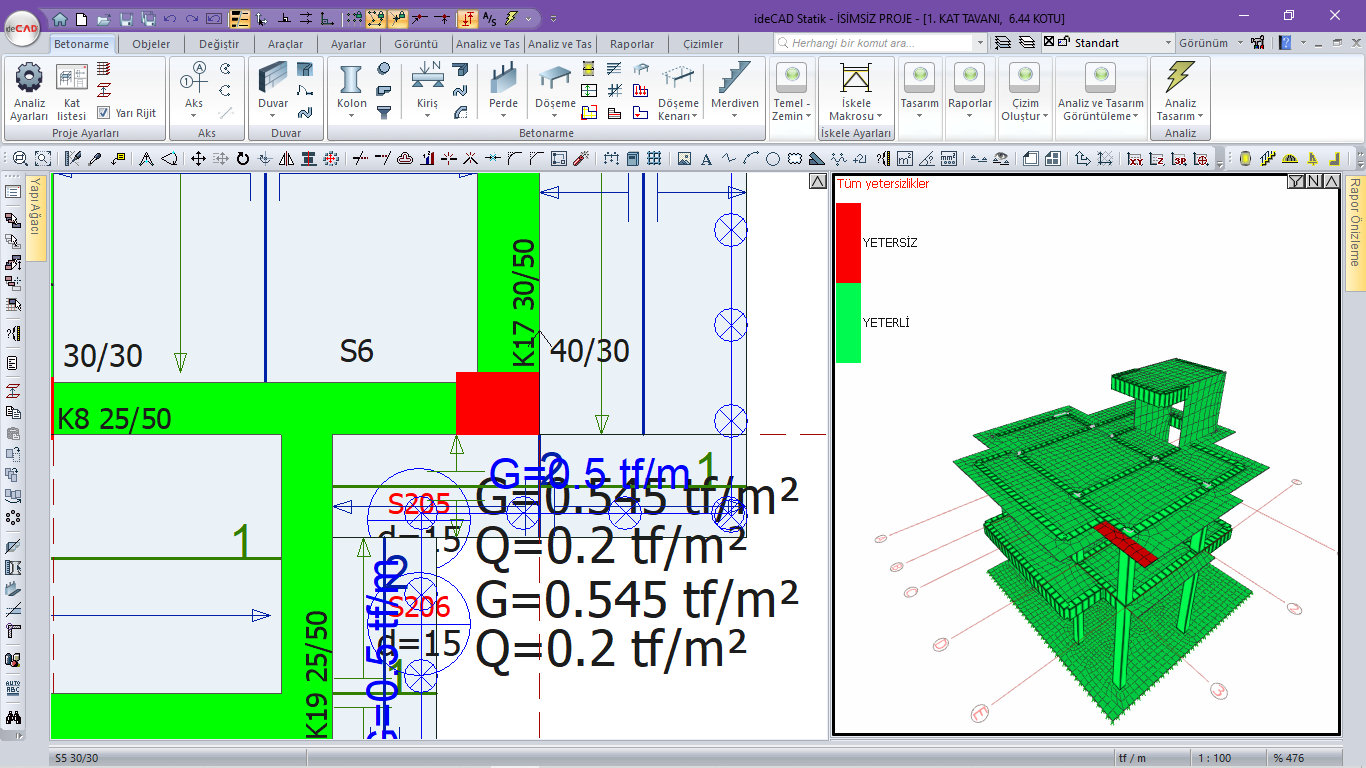Select the Duvar wall tool
Image resolution: width=1366 pixels, height=768 pixels.
(273, 86)
